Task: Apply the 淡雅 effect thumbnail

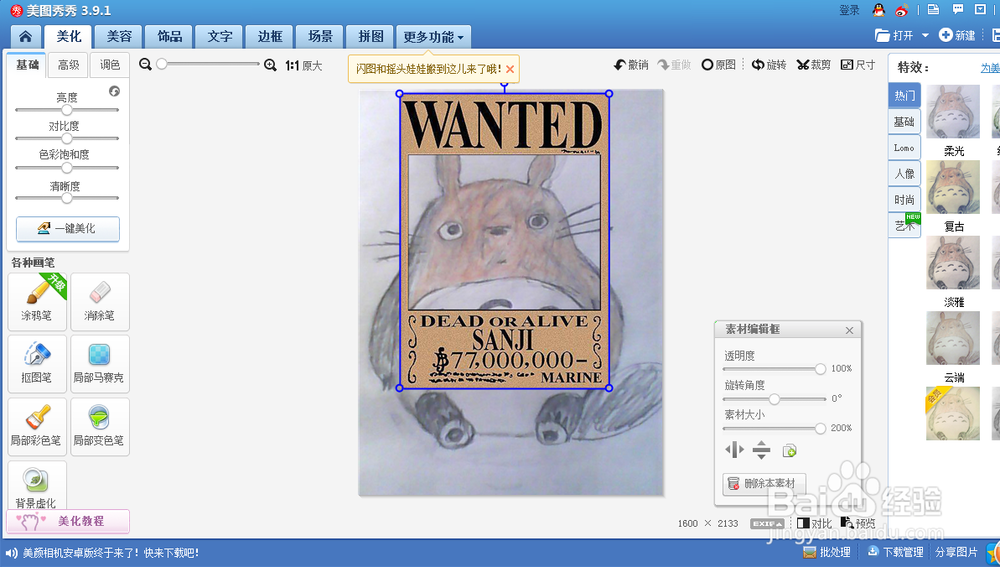Action: 953,263
